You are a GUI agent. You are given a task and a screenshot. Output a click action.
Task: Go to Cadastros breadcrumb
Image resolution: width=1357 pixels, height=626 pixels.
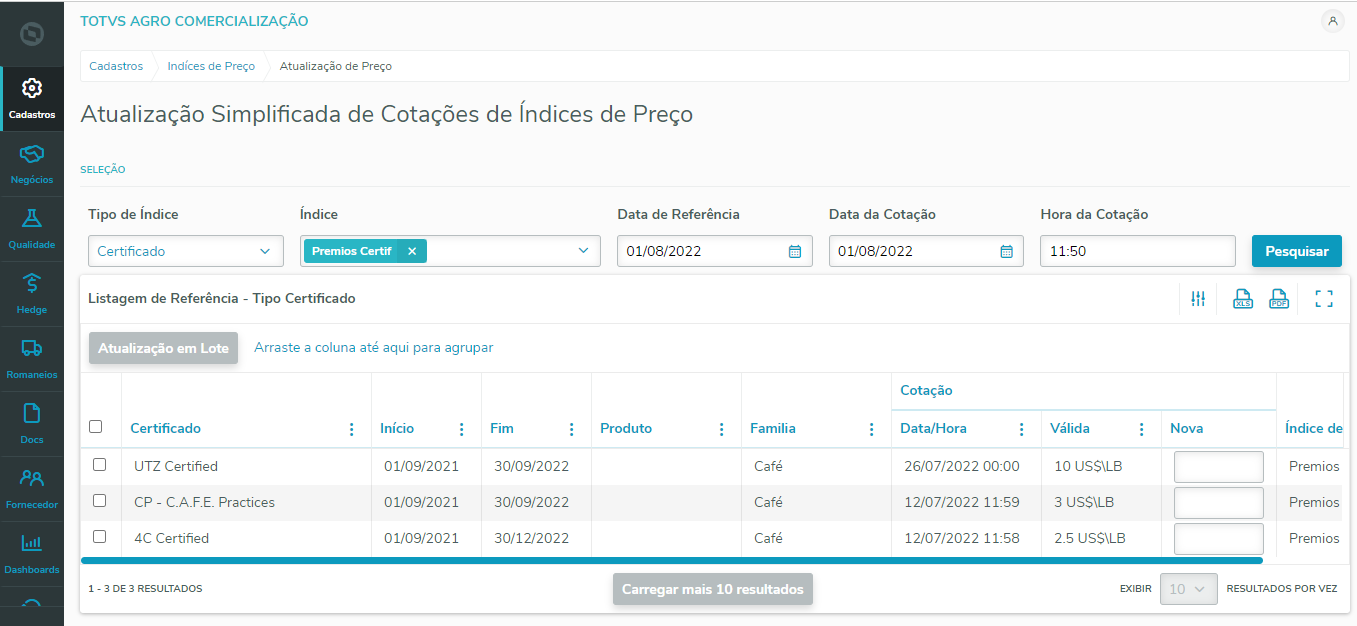pyautogui.click(x=116, y=66)
